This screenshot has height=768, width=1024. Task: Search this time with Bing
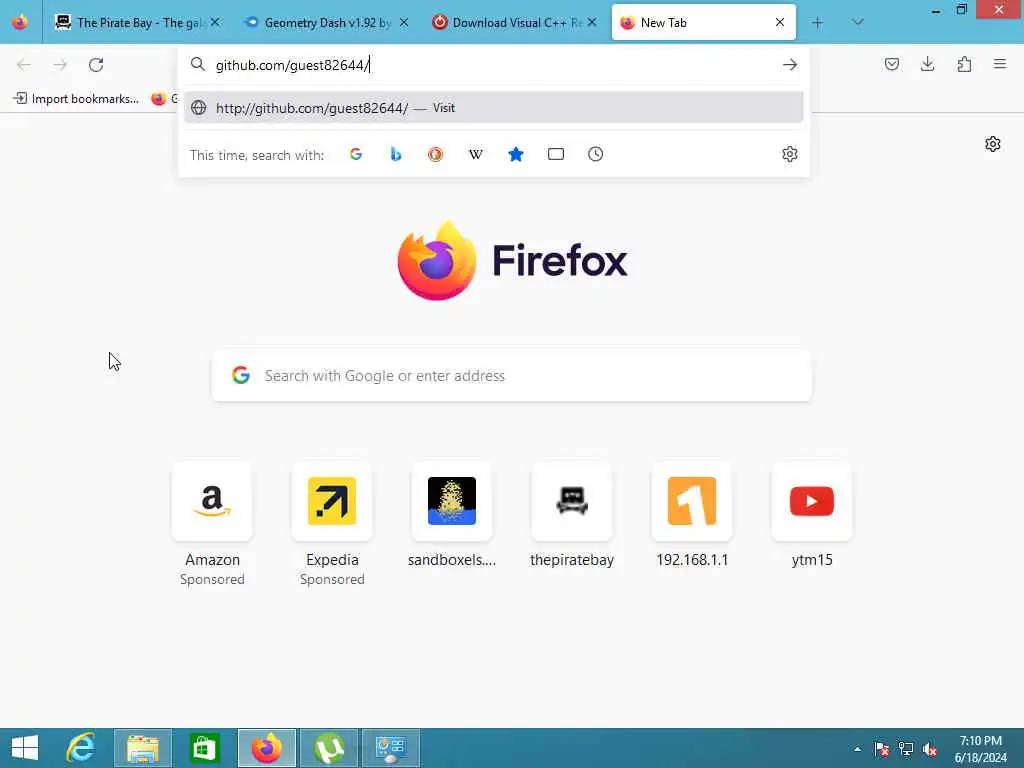click(x=396, y=154)
